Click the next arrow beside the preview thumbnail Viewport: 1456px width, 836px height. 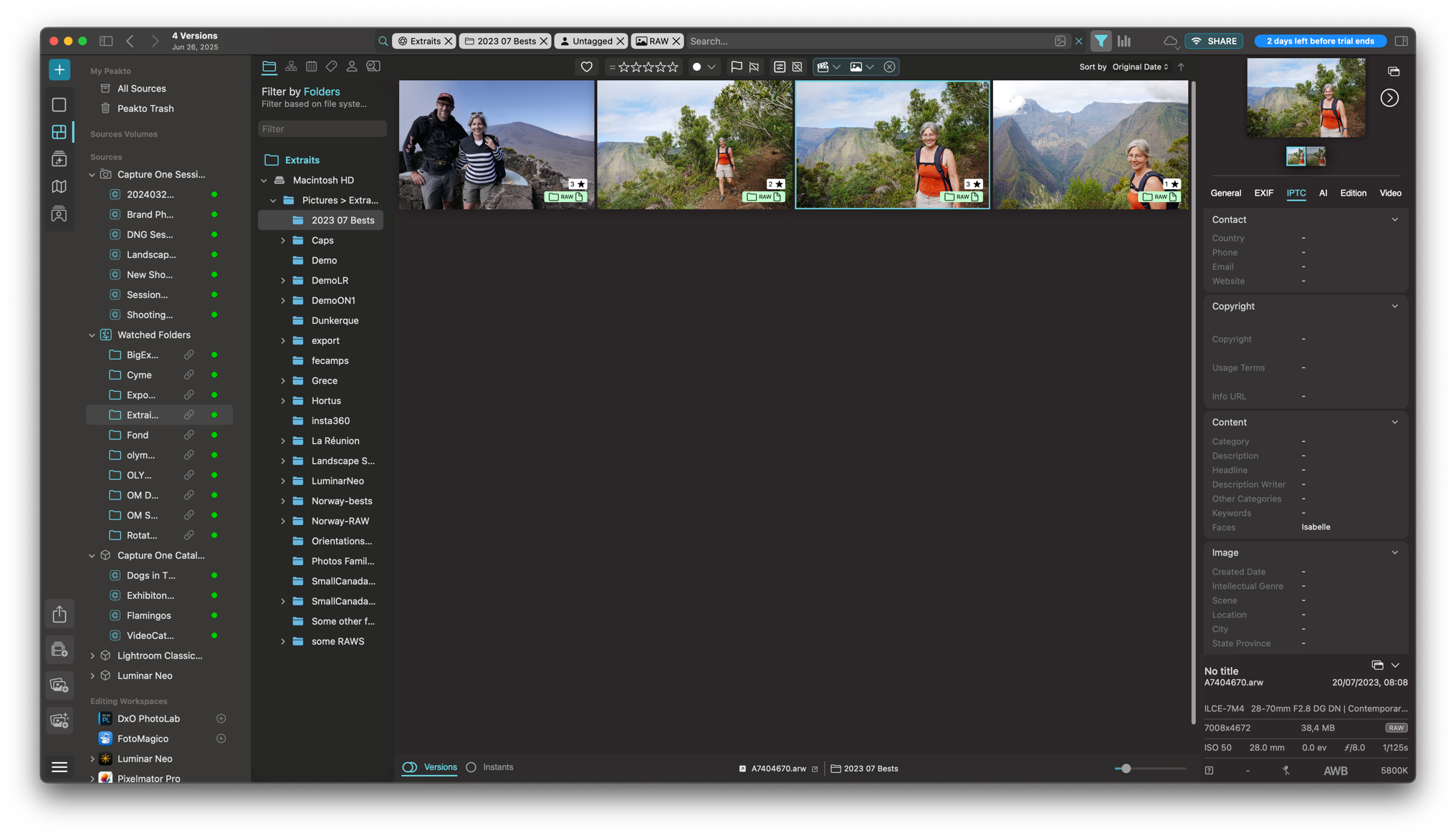tap(1389, 97)
